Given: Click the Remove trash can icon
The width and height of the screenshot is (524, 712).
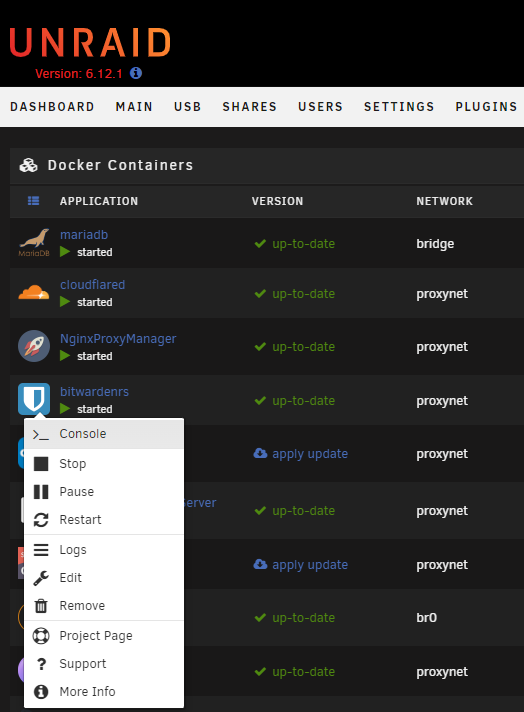Looking at the screenshot, I should (41, 606).
